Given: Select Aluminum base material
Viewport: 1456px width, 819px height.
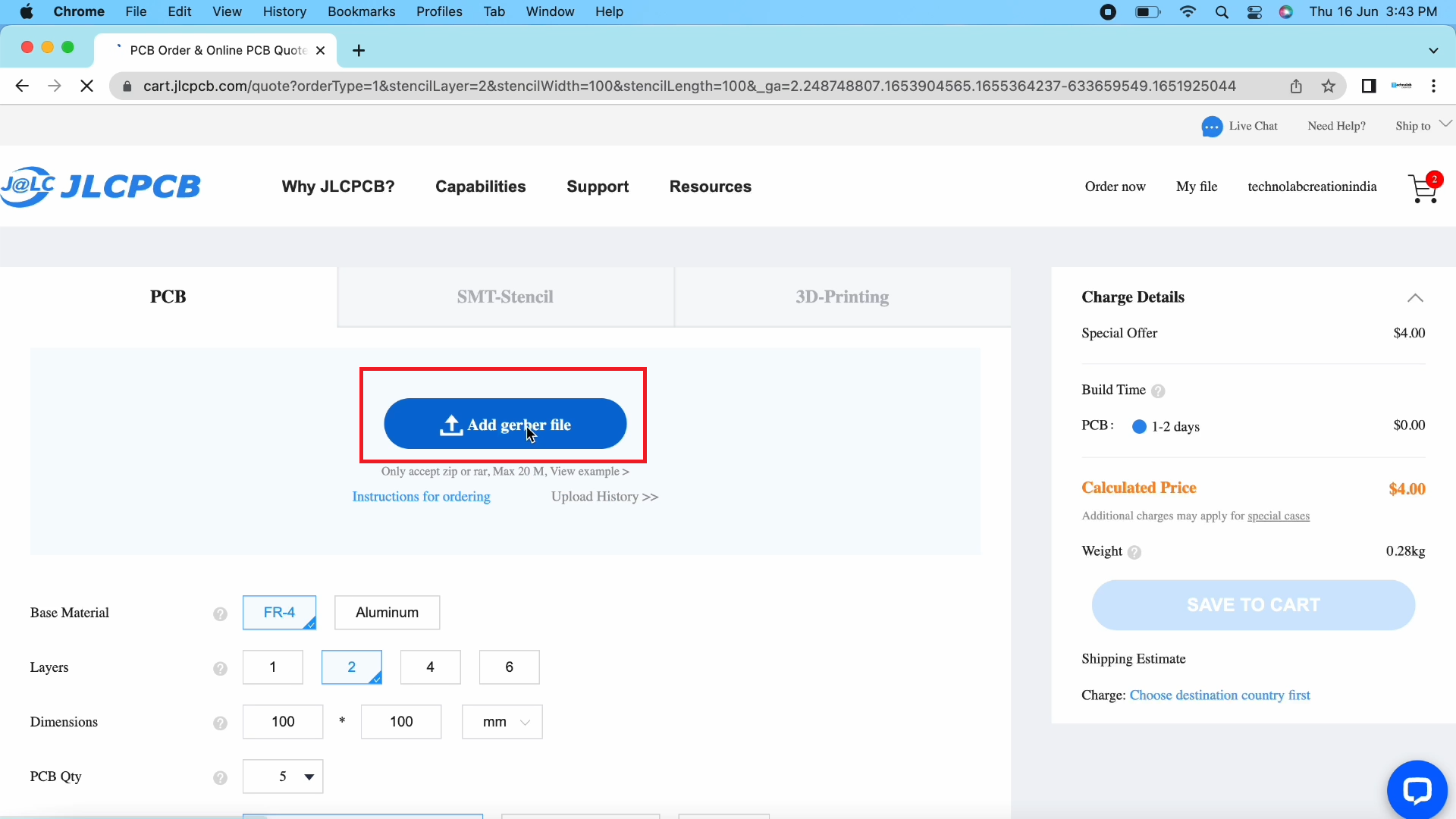Looking at the screenshot, I should (387, 613).
